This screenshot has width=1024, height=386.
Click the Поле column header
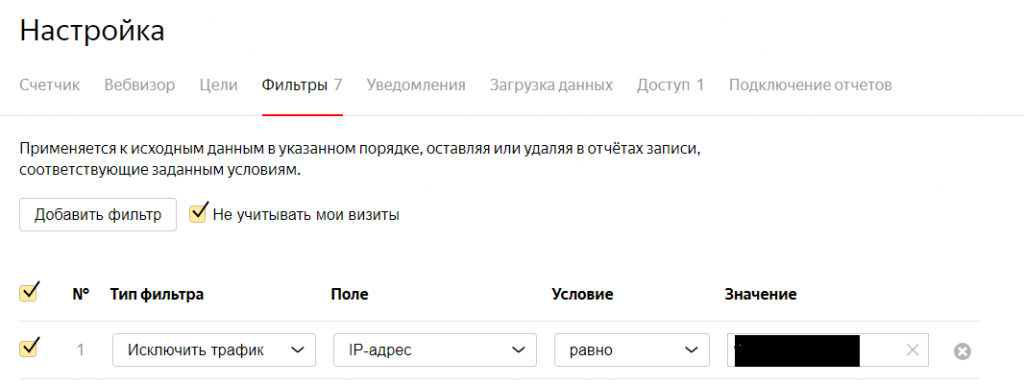(x=349, y=295)
